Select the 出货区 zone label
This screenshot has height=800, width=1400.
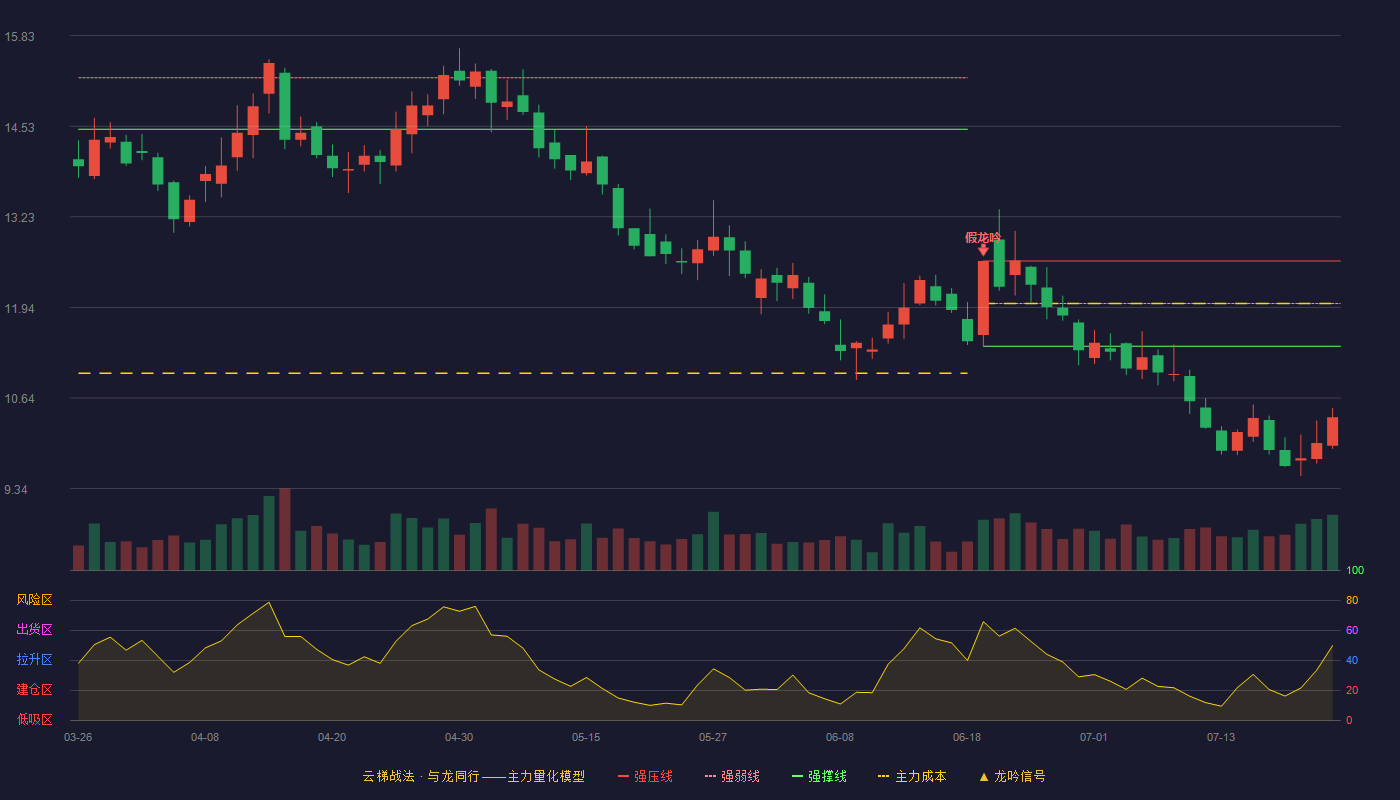(34, 630)
